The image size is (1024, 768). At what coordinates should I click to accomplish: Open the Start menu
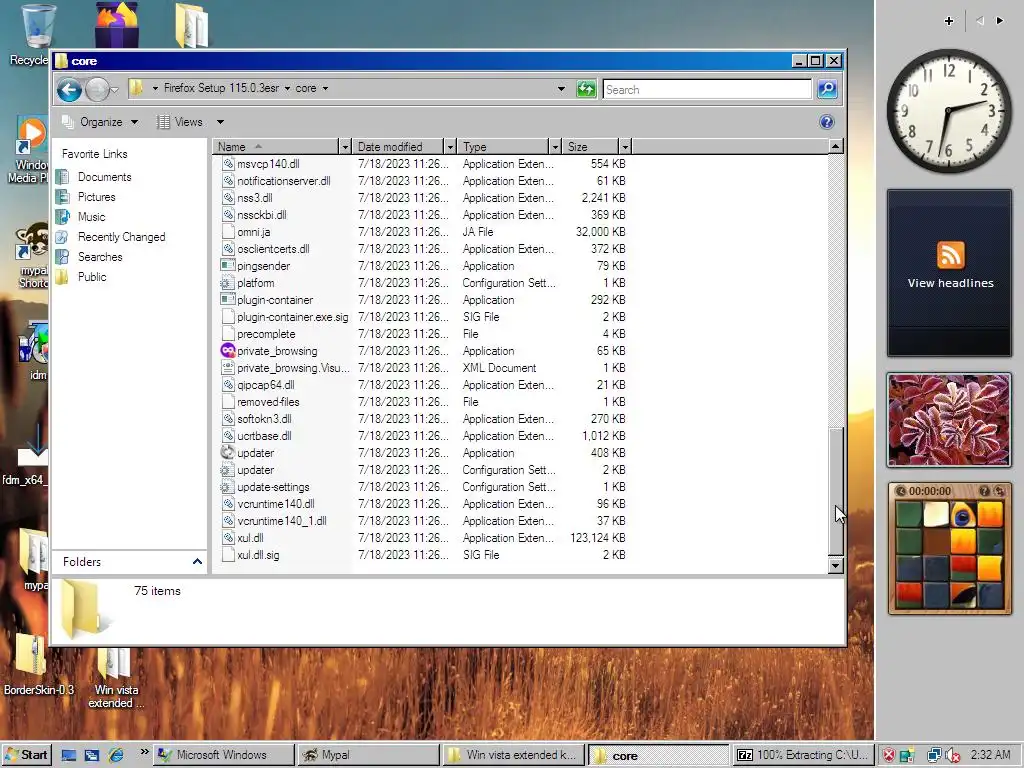(x=27, y=755)
